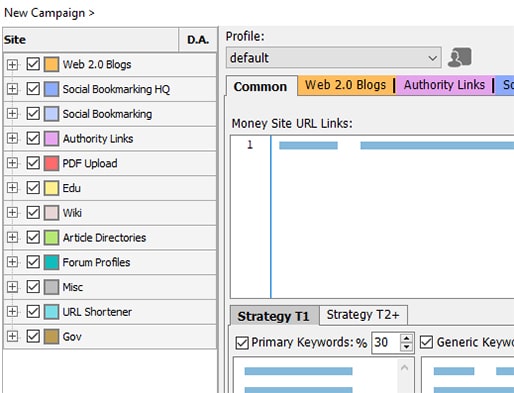Click the brown Gov color swatch
514x393 pixels.
click(51, 336)
